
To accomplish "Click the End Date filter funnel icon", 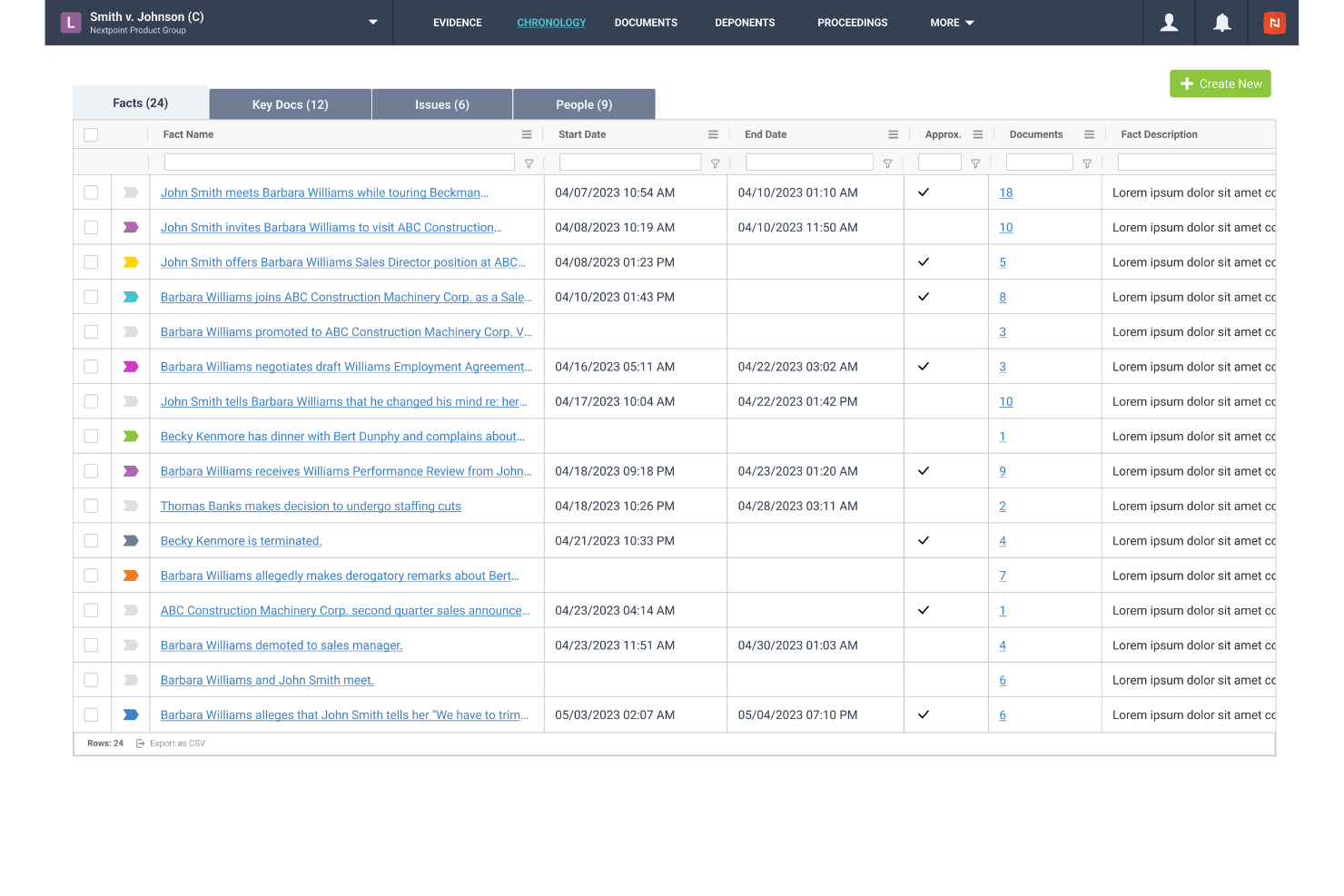I will [887, 163].
